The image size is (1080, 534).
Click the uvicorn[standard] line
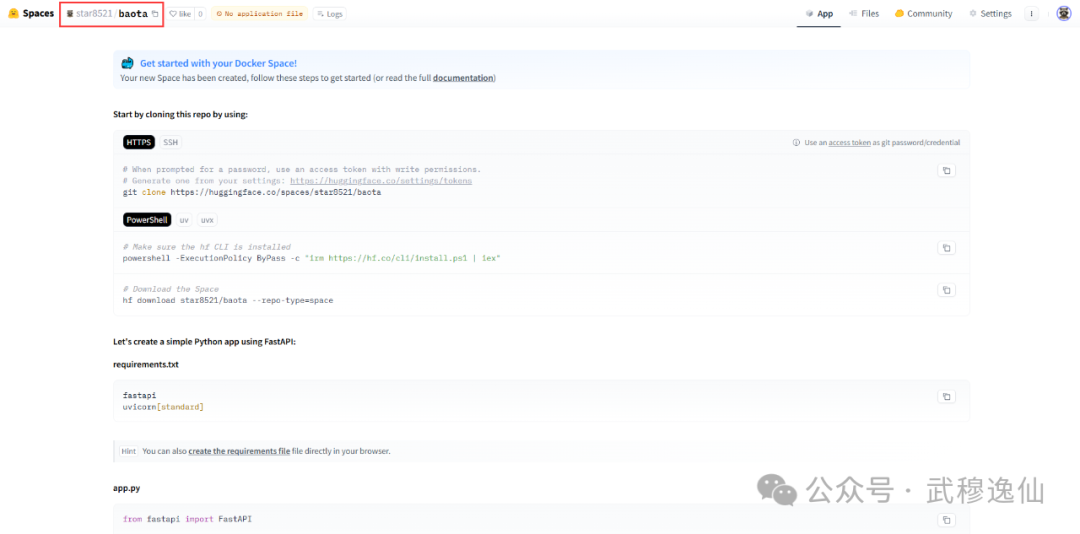[x=163, y=407]
